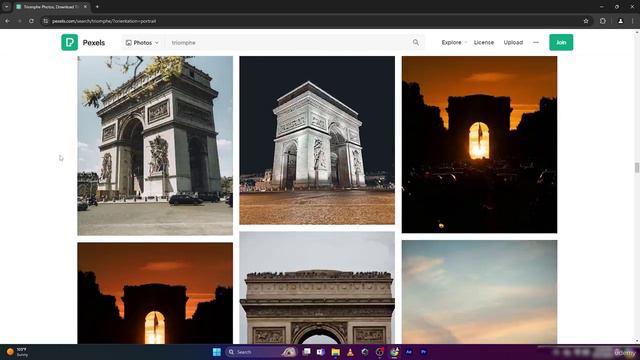The image size is (640, 360).
Task: Open the close-up arch top photo with crowd
Action: coord(317,288)
